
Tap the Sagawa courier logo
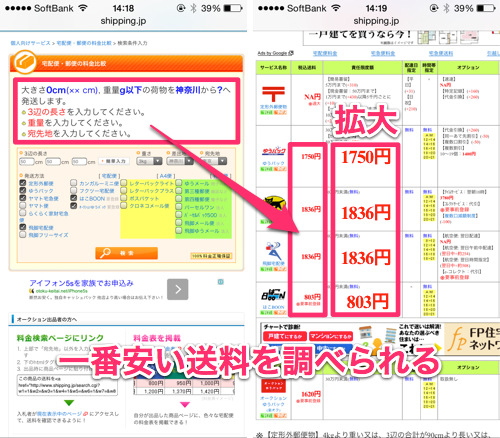[x=273, y=251]
